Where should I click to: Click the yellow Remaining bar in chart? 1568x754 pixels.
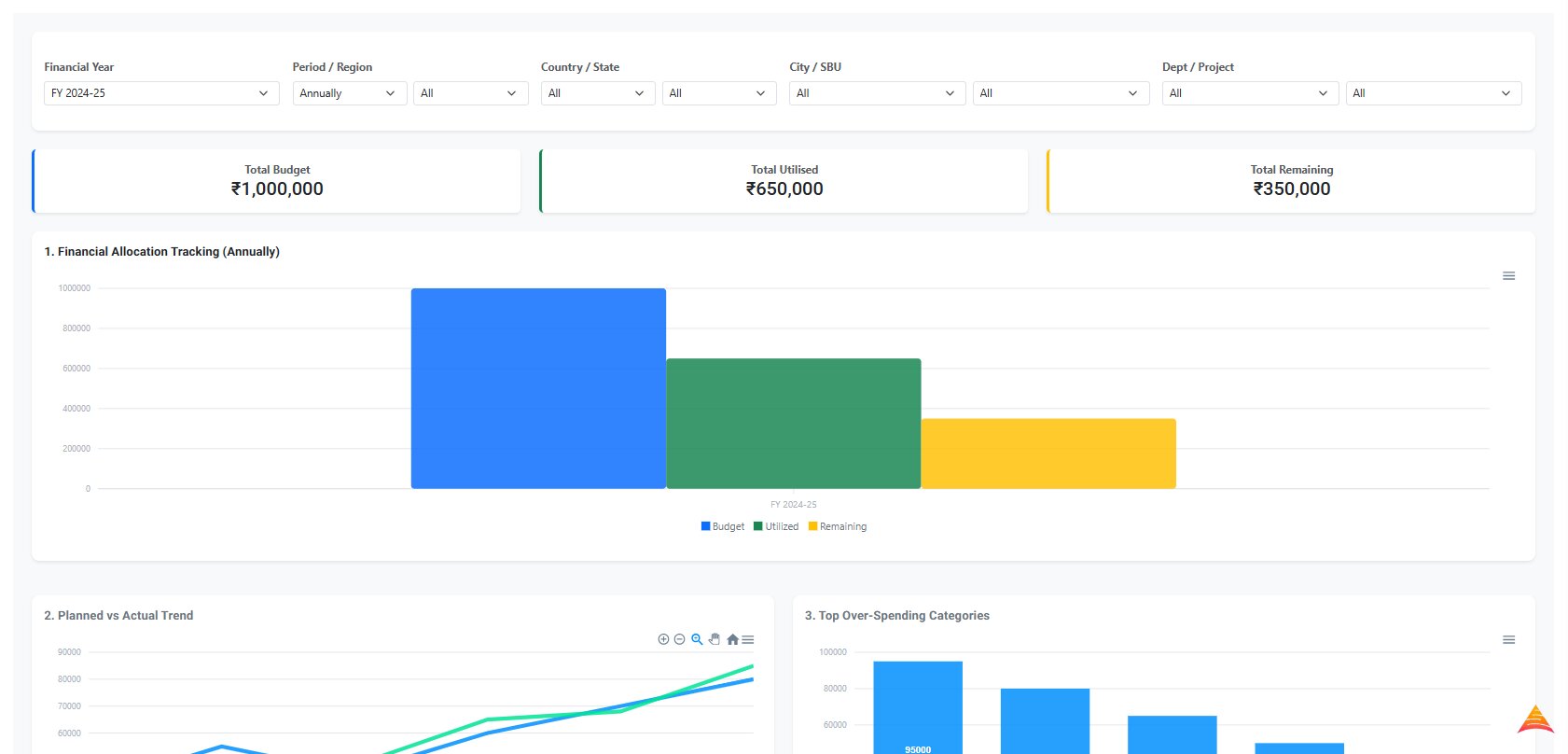tap(1048, 454)
